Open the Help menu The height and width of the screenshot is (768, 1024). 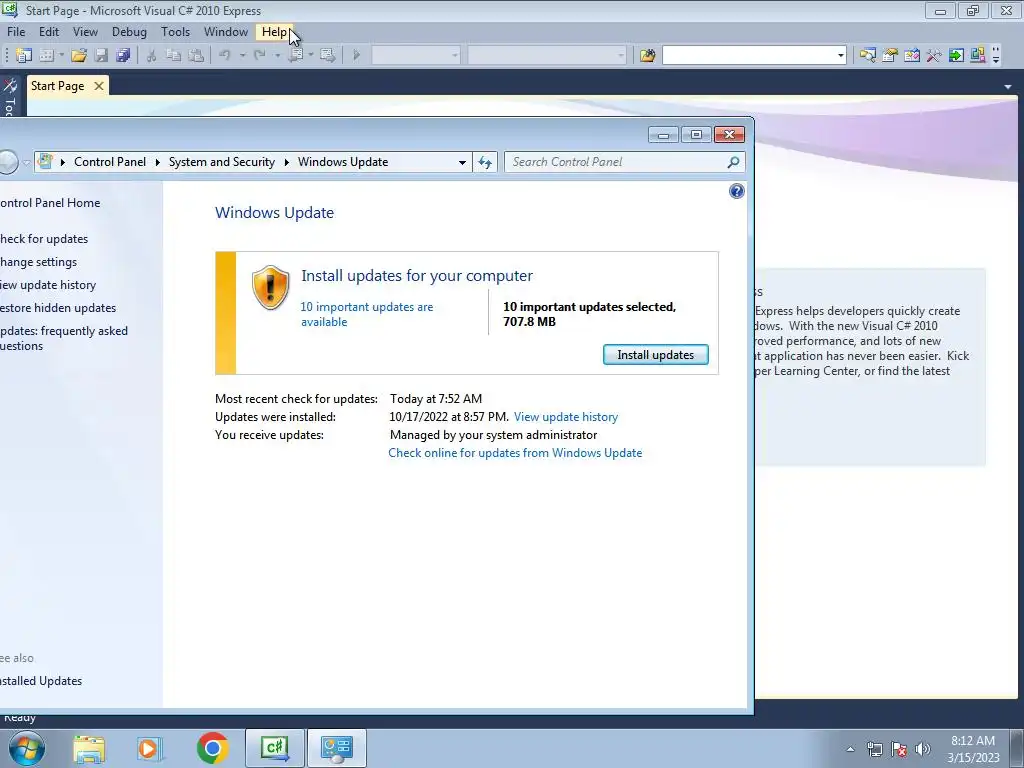[274, 32]
